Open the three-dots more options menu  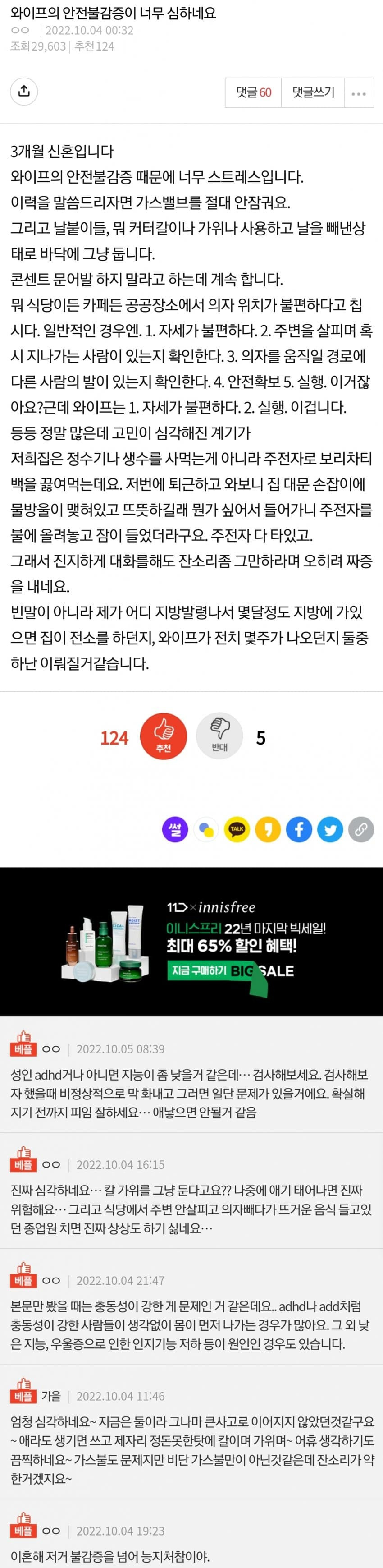359,92
